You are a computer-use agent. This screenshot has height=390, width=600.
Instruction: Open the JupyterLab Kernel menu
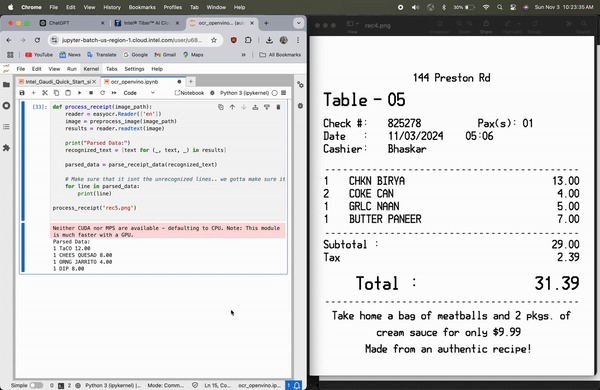[91, 69]
